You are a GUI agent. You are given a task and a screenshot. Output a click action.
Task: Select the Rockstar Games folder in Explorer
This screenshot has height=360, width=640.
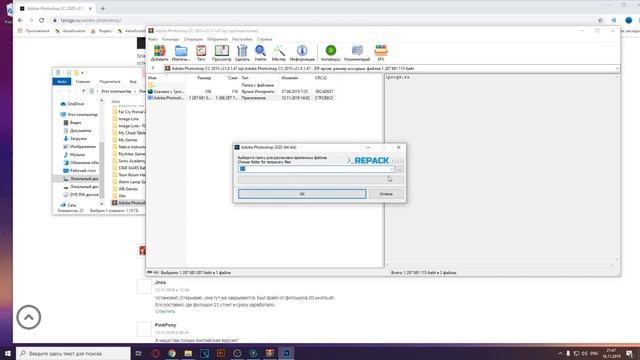pyautogui.click(x=128, y=154)
